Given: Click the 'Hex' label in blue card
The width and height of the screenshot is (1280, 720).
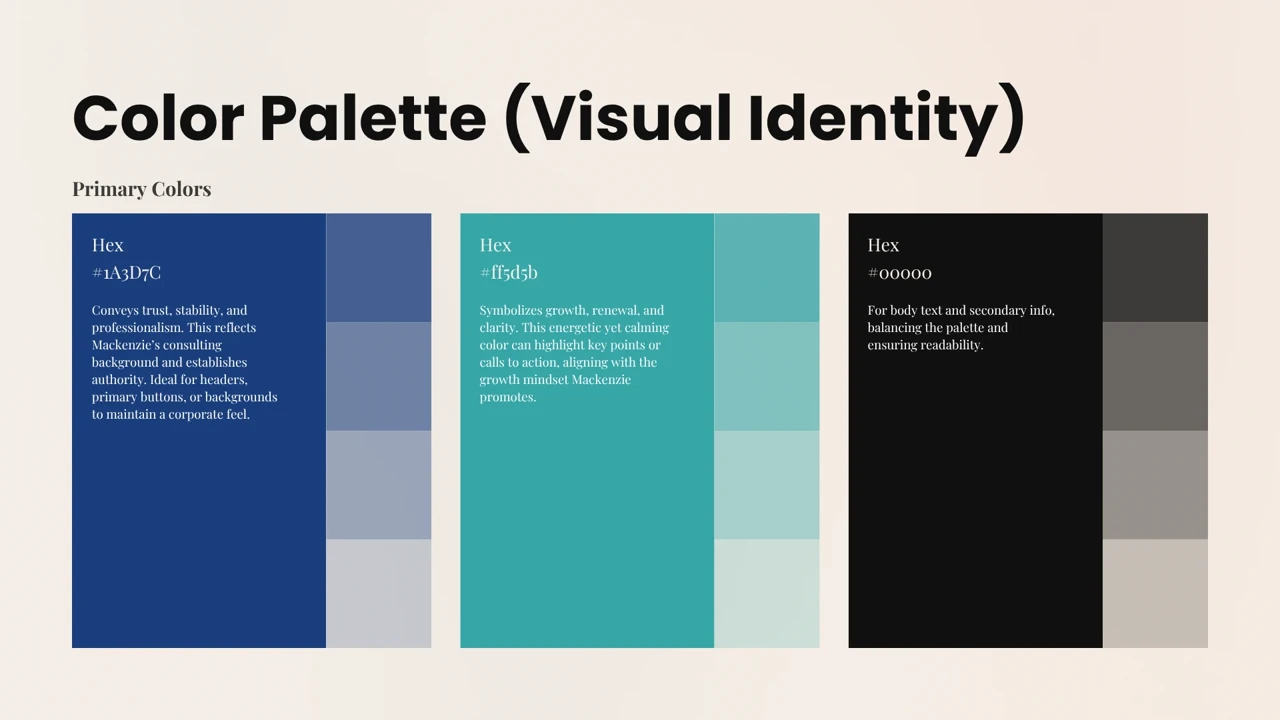Looking at the screenshot, I should click(x=108, y=245).
